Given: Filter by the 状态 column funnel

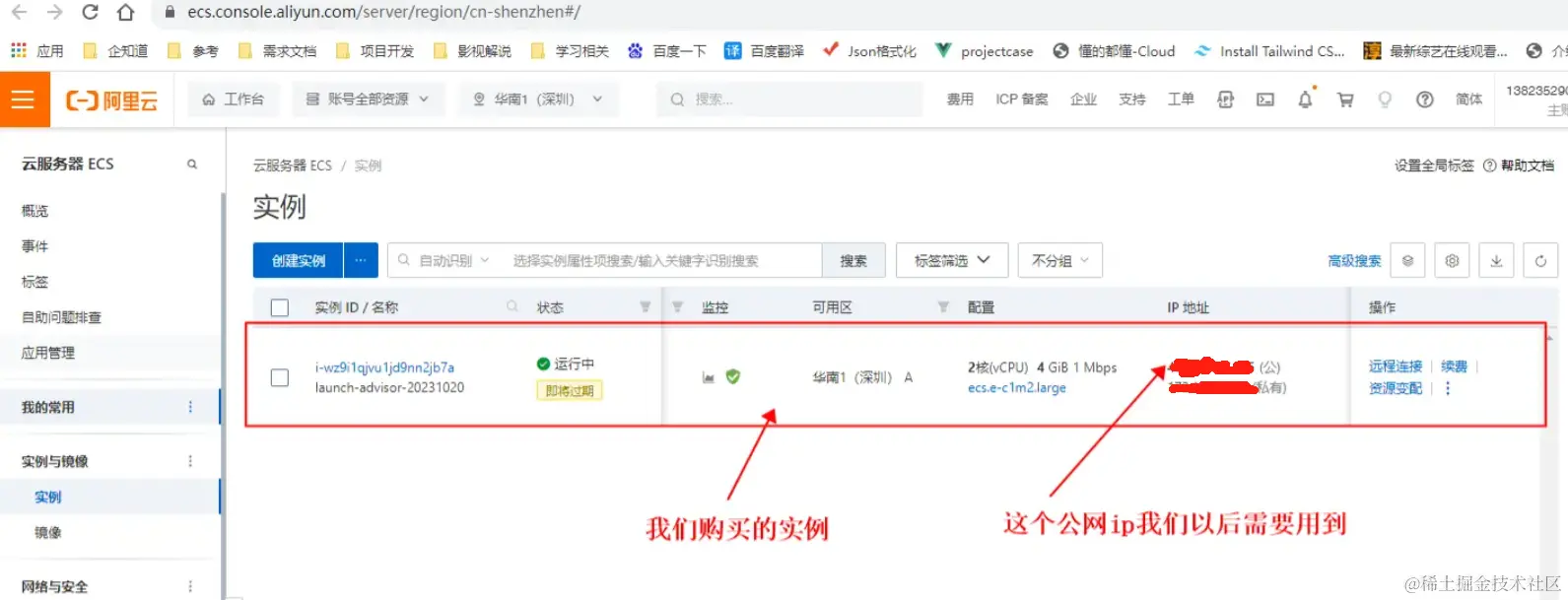Looking at the screenshot, I should click(x=646, y=307).
